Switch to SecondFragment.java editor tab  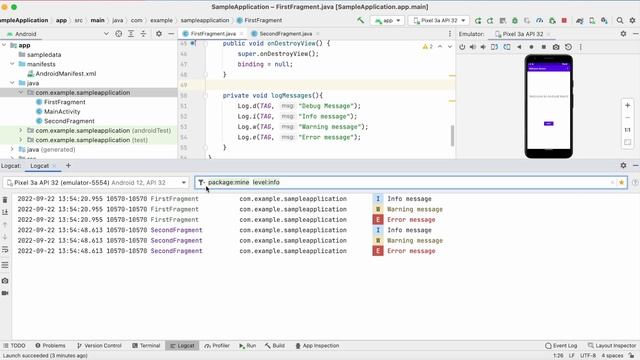click(285, 34)
